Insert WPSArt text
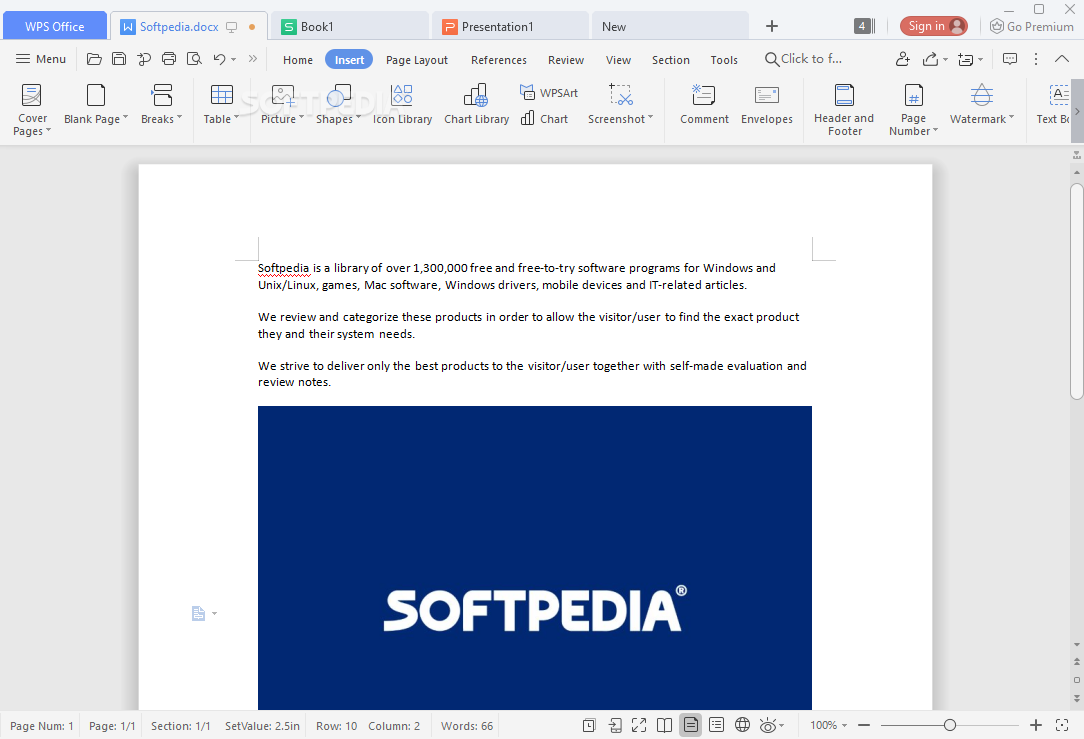 click(549, 93)
